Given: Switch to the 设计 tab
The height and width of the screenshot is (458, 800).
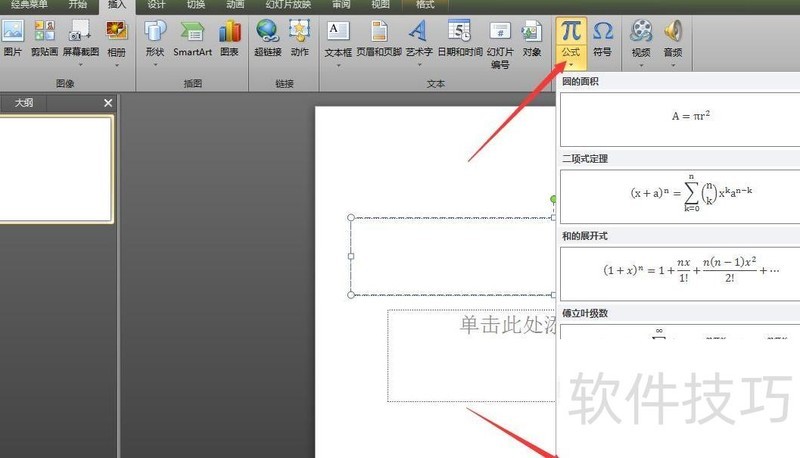Looking at the screenshot, I should pyautogui.click(x=156, y=5).
